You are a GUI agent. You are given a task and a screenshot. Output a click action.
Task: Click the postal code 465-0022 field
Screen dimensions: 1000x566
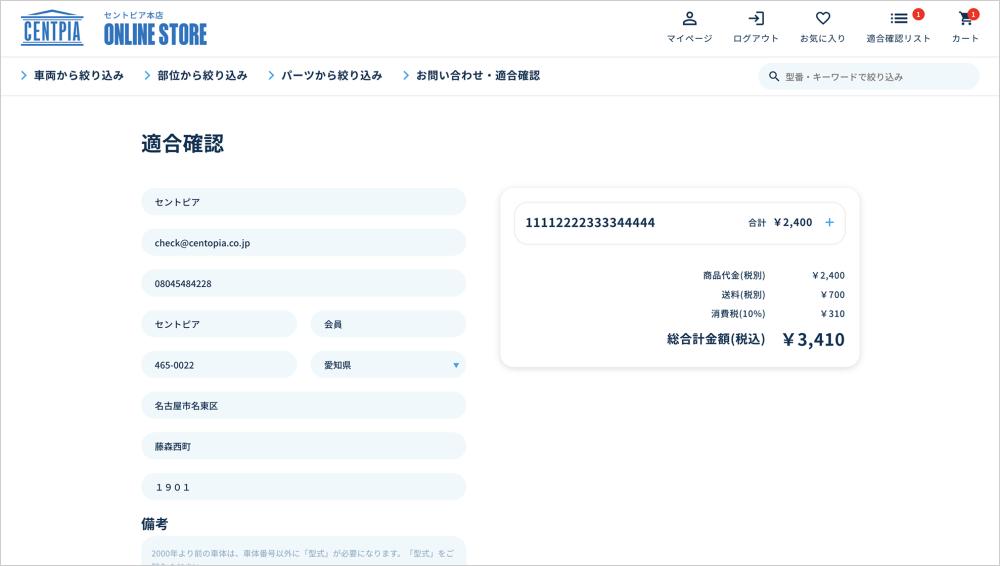tap(218, 365)
